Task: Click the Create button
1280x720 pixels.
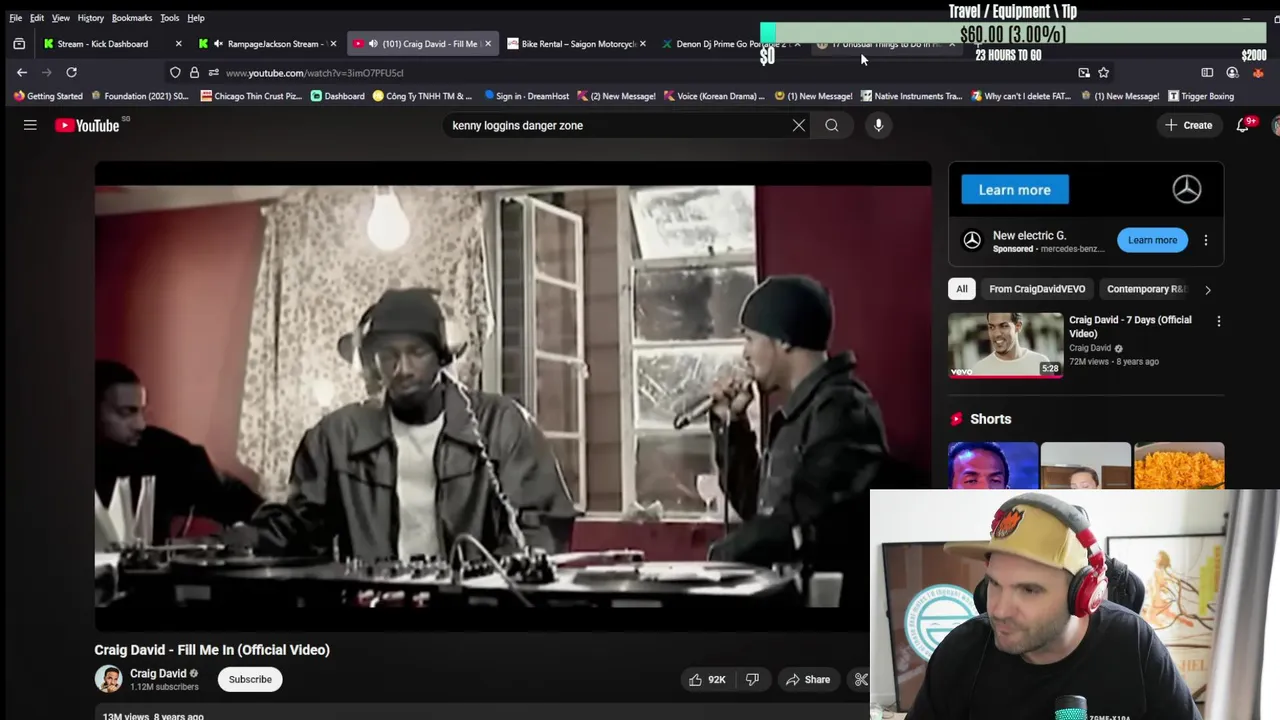Action: point(1188,125)
